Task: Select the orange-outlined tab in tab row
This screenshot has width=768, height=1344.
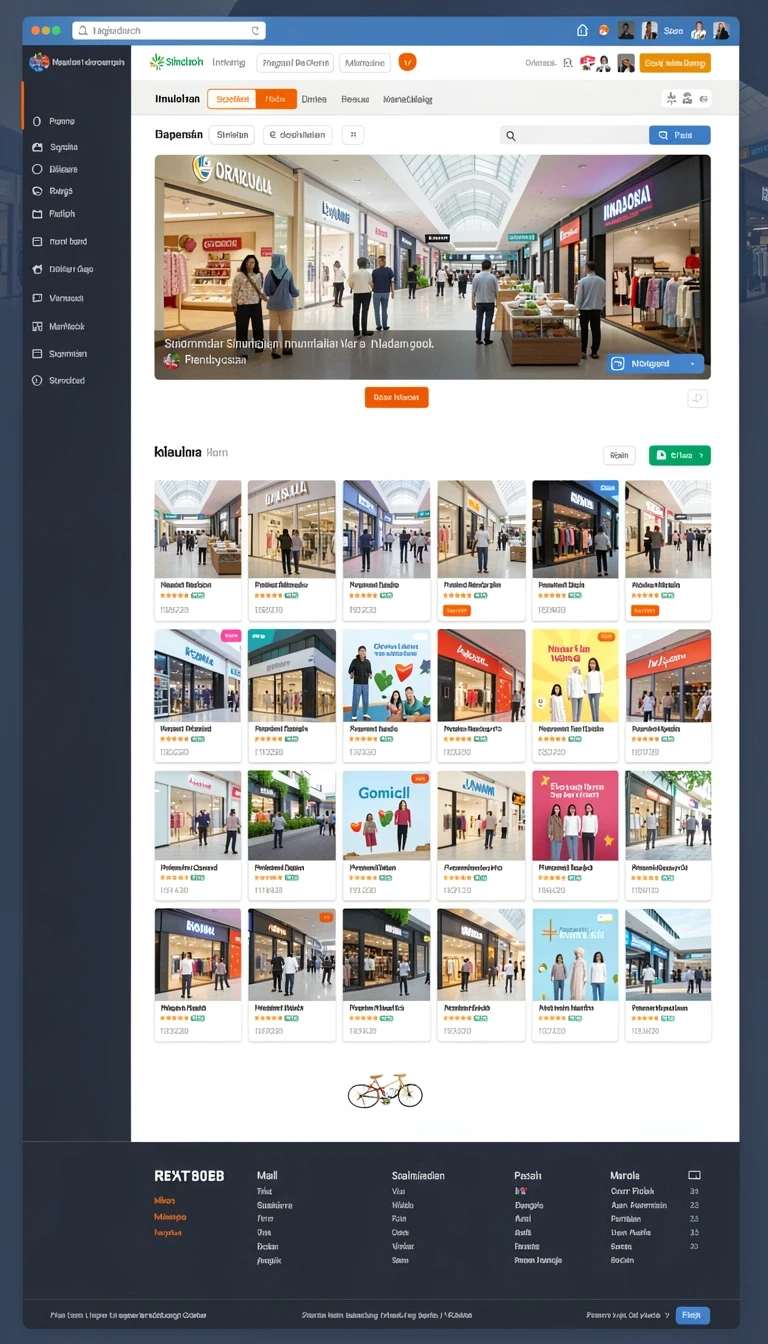Action: pos(232,99)
